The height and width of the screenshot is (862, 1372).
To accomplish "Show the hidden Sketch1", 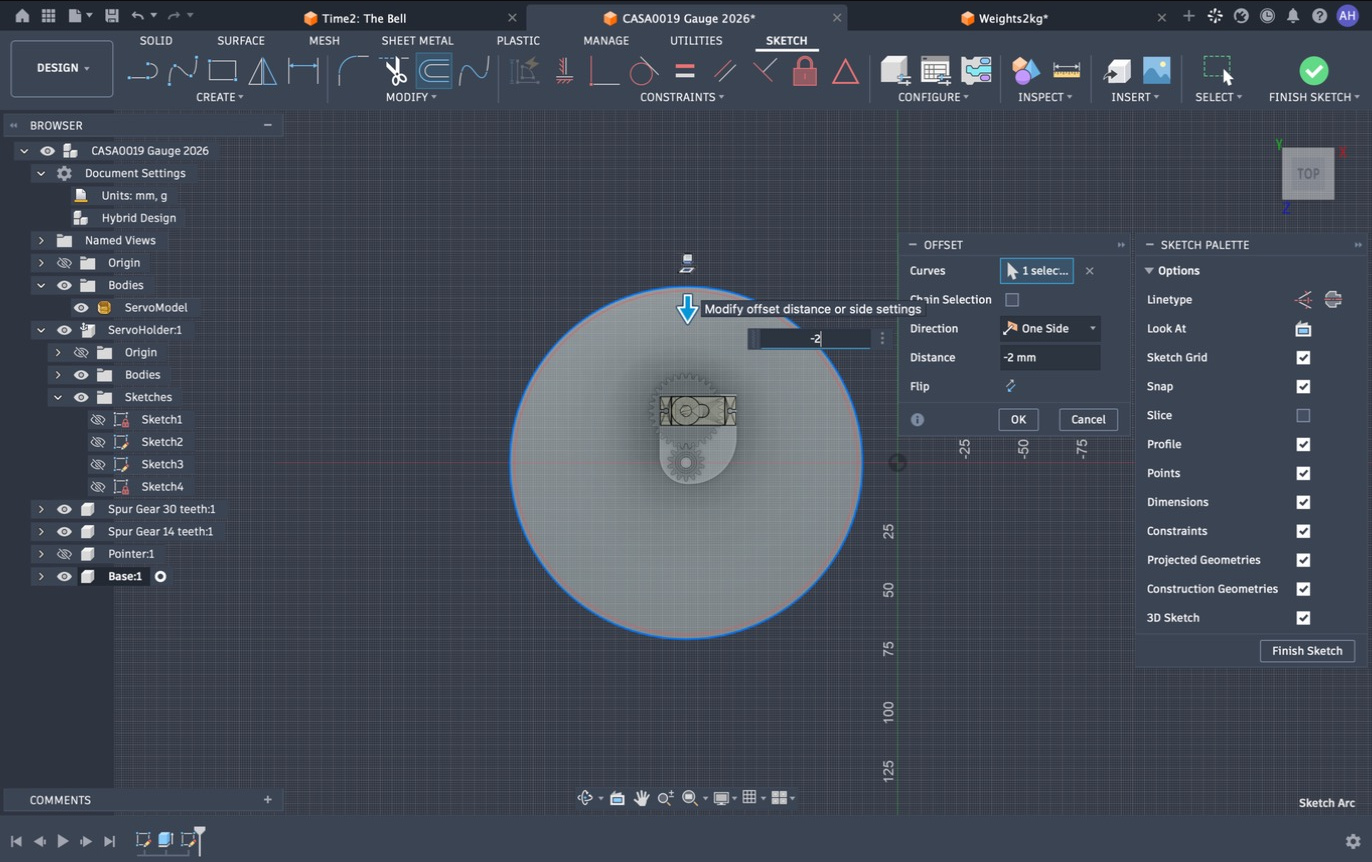I will [x=98, y=420].
